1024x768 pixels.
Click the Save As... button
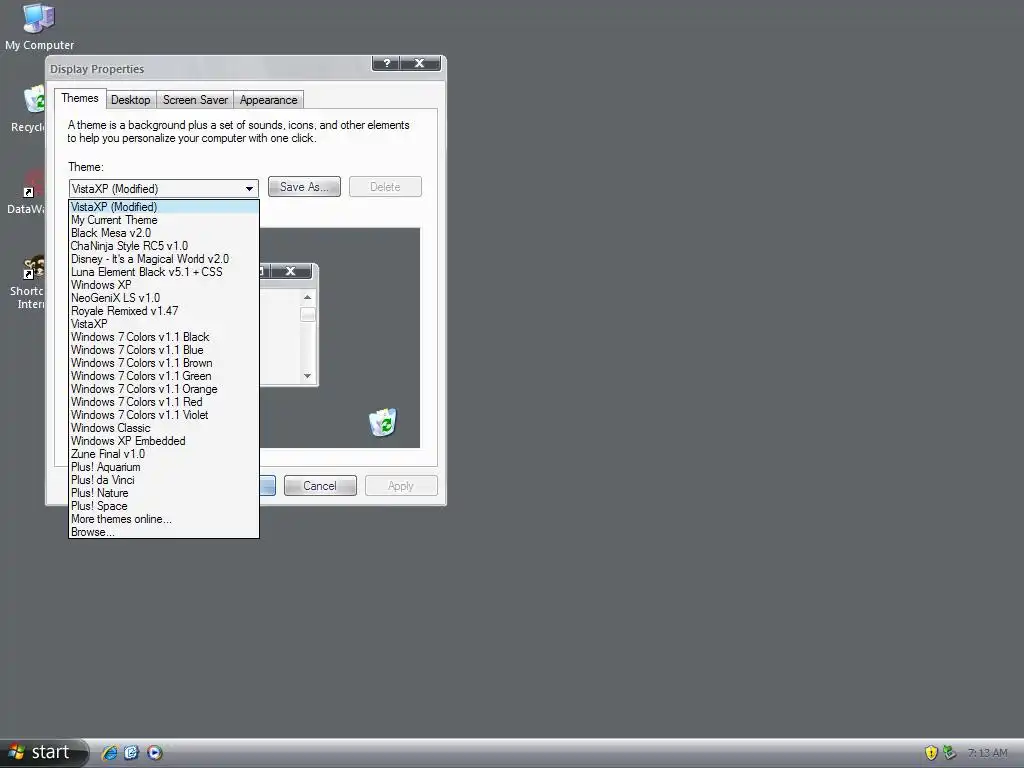(304, 187)
